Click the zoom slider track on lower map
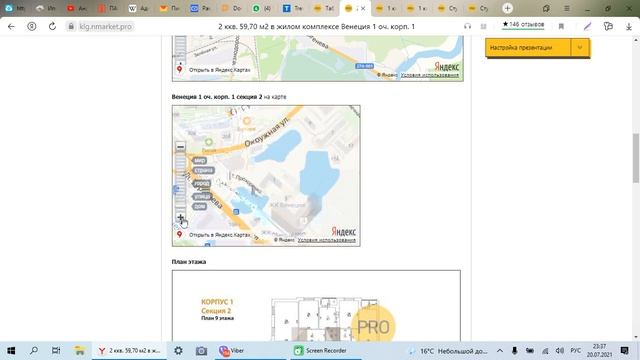 tap(180, 182)
